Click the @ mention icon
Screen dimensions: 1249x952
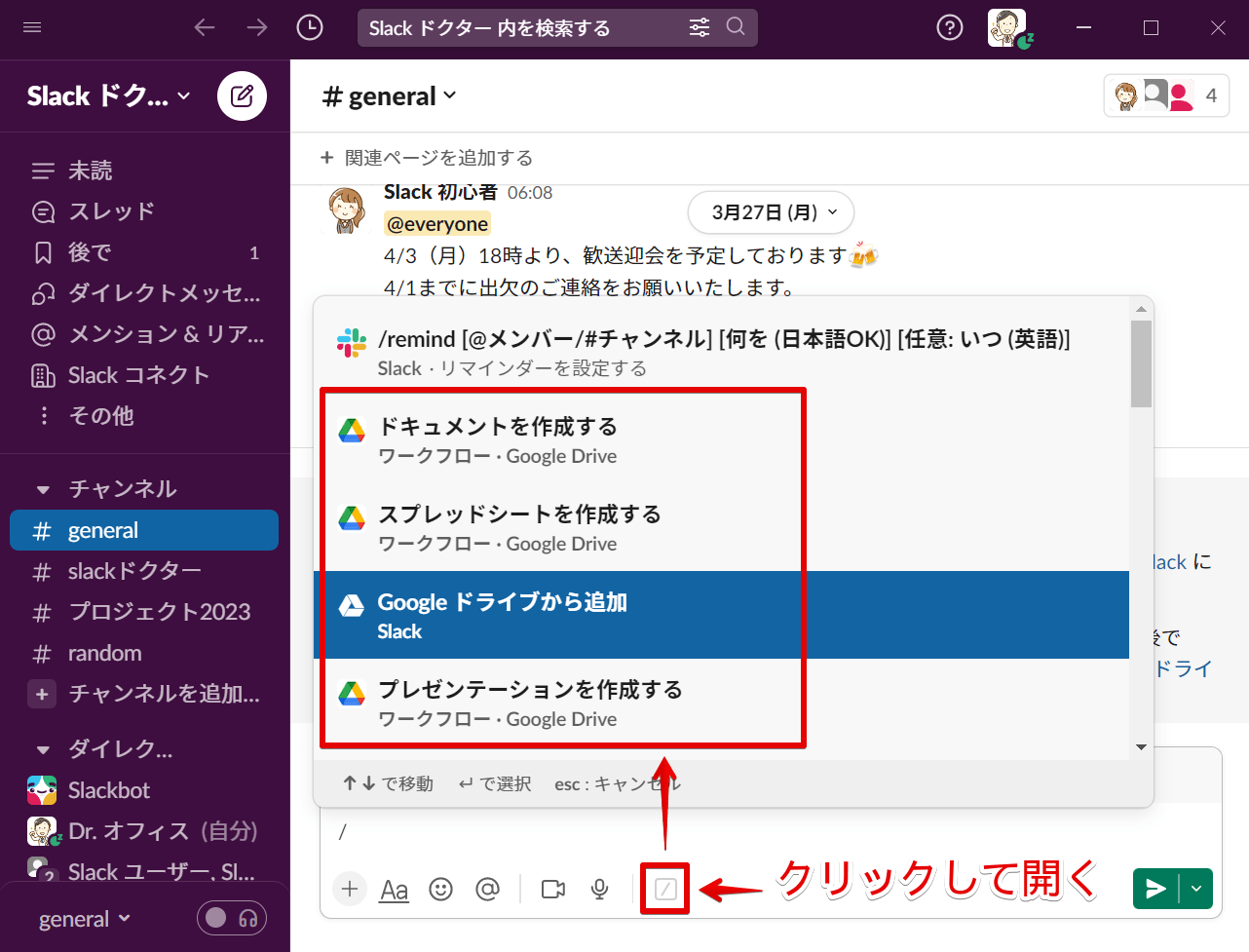coord(488,889)
